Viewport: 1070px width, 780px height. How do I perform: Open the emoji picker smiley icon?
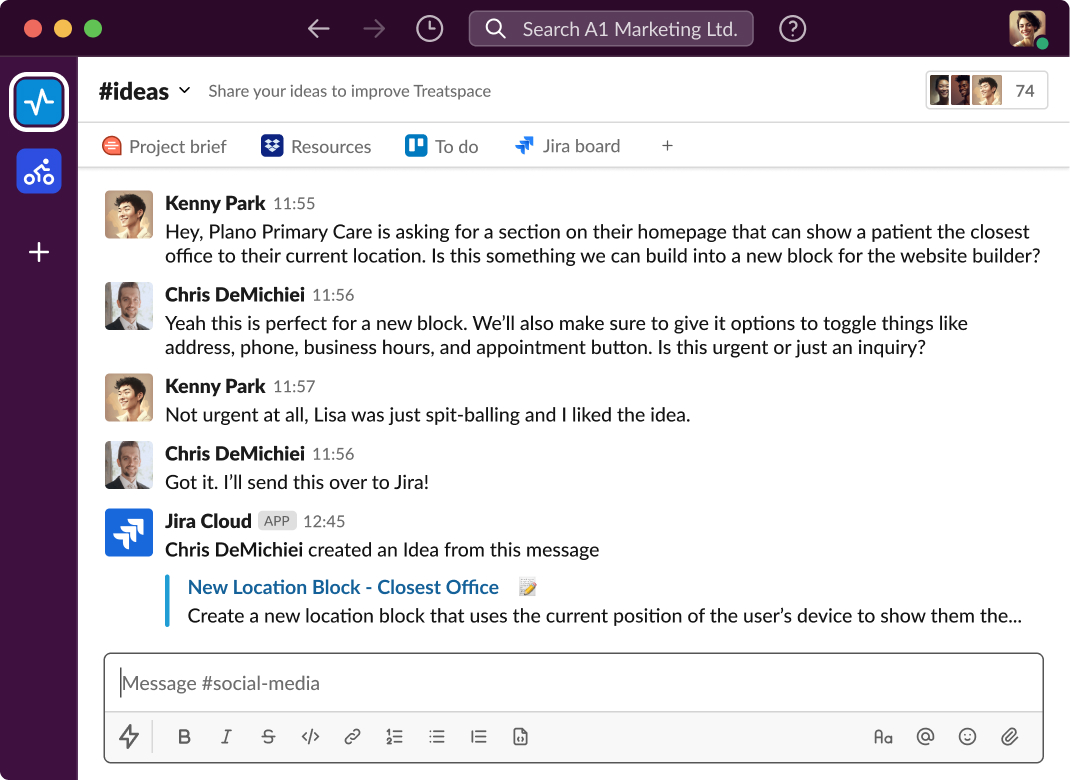tap(967, 736)
